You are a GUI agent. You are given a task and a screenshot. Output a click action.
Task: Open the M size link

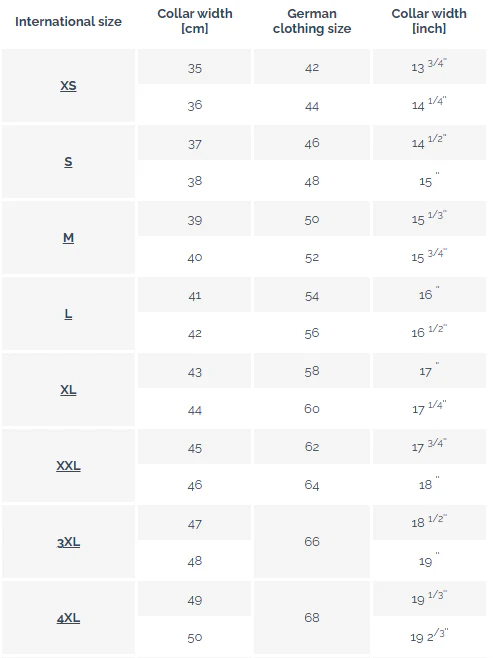pyautogui.click(x=68, y=238)
